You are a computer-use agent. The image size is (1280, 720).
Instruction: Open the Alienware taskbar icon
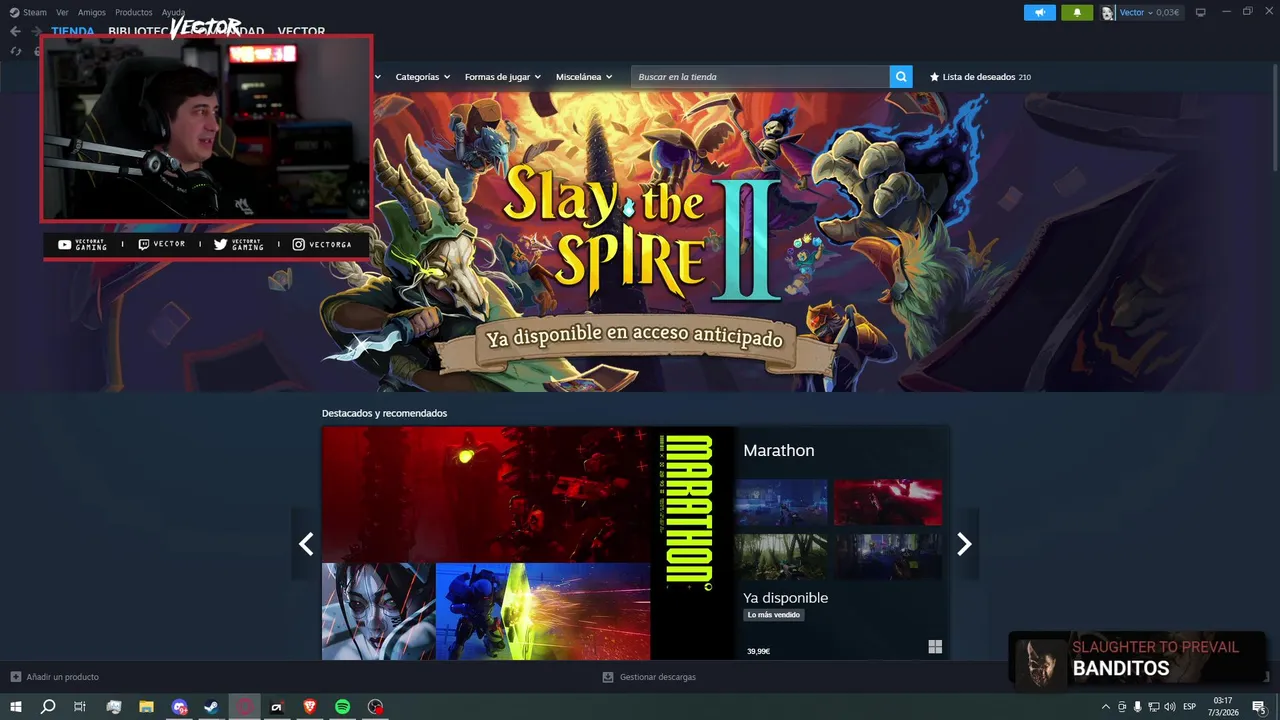pos(277,707)
